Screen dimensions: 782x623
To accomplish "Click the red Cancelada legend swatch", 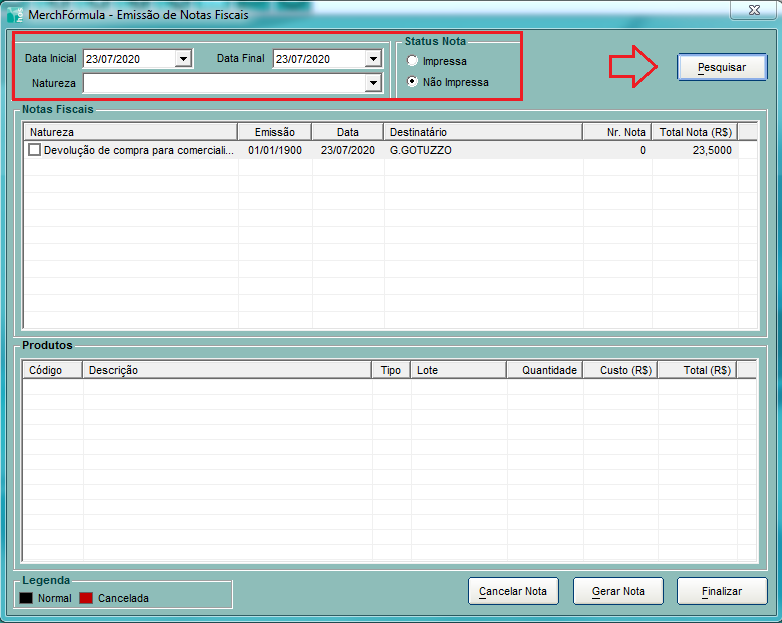I will pyautogui.click(x=86, y=598).
